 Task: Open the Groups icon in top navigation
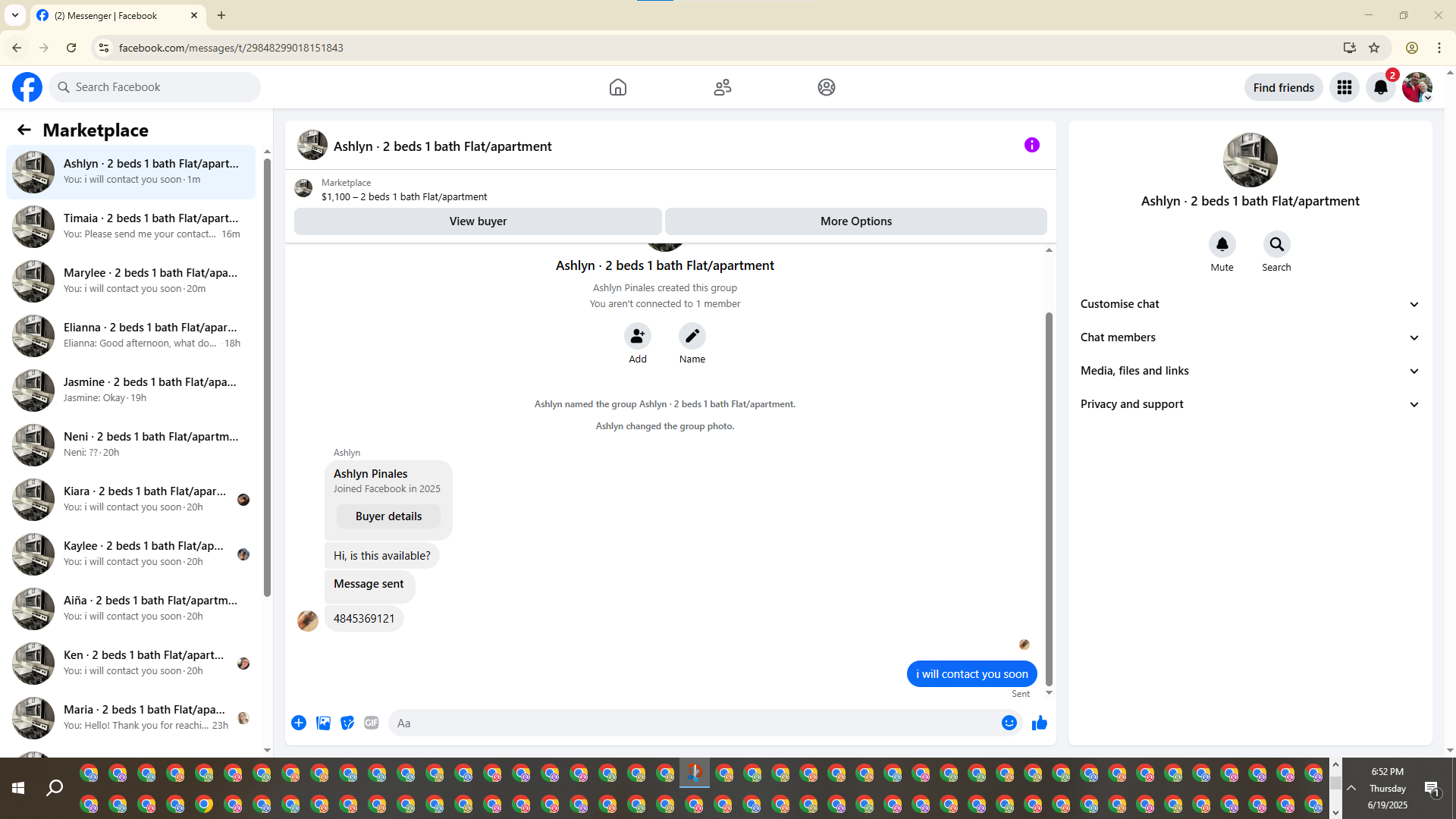coord(827,87)
